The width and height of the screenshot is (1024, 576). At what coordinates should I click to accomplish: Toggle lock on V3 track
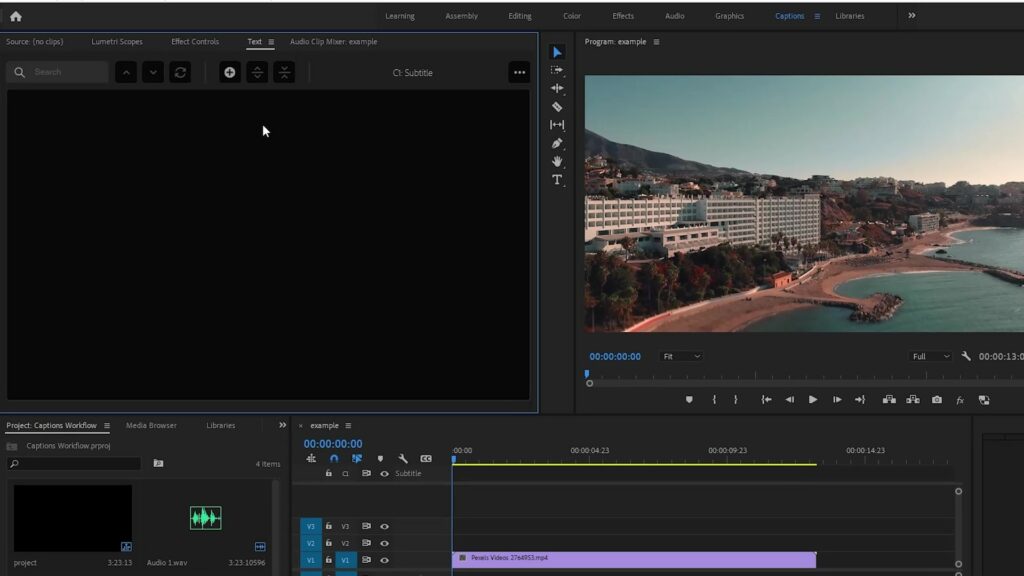(328, 526)
